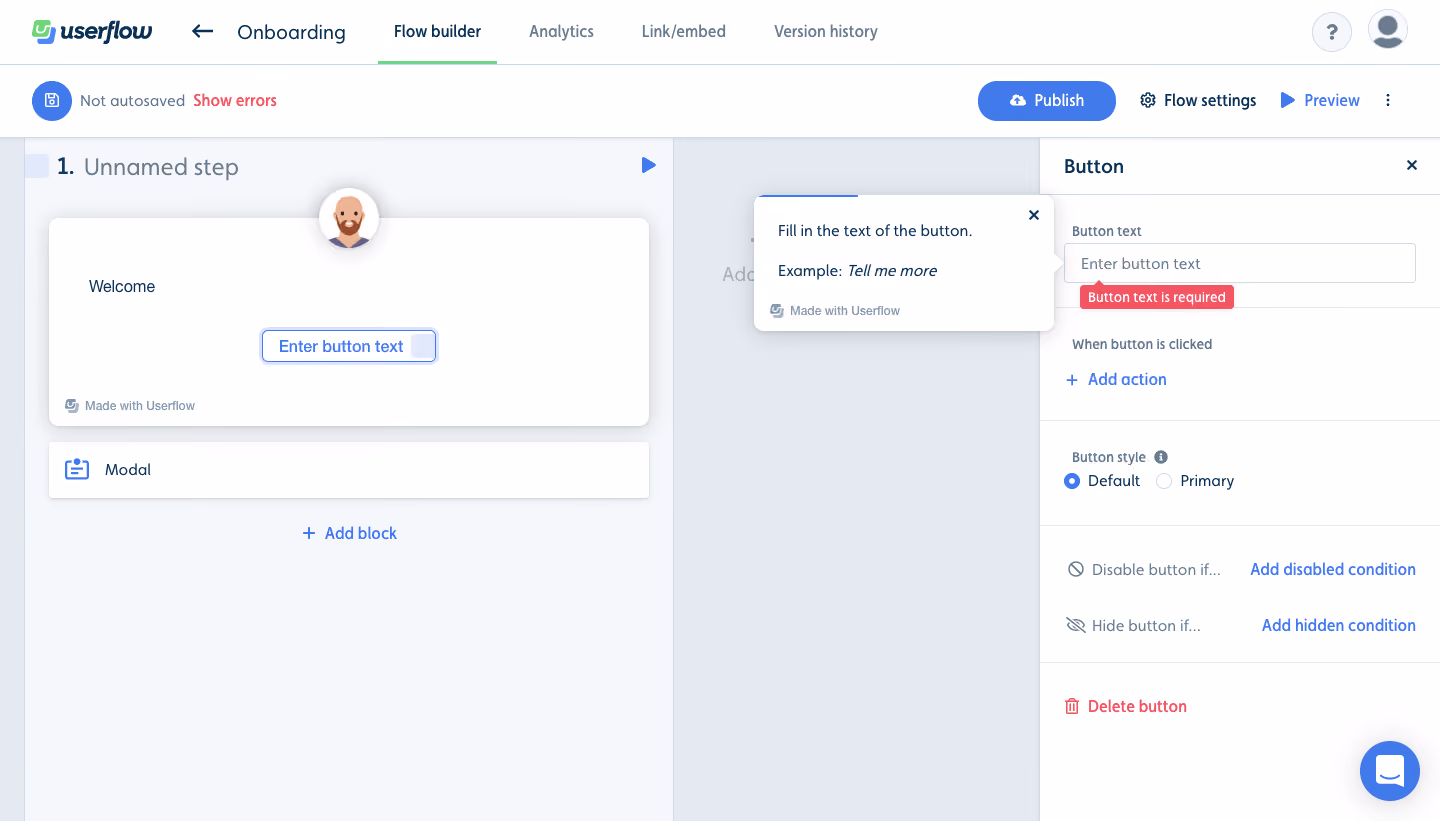This screenshot has height=821, width=1440.
Task: Open the chat support bubble
Action: [1390, 771]
